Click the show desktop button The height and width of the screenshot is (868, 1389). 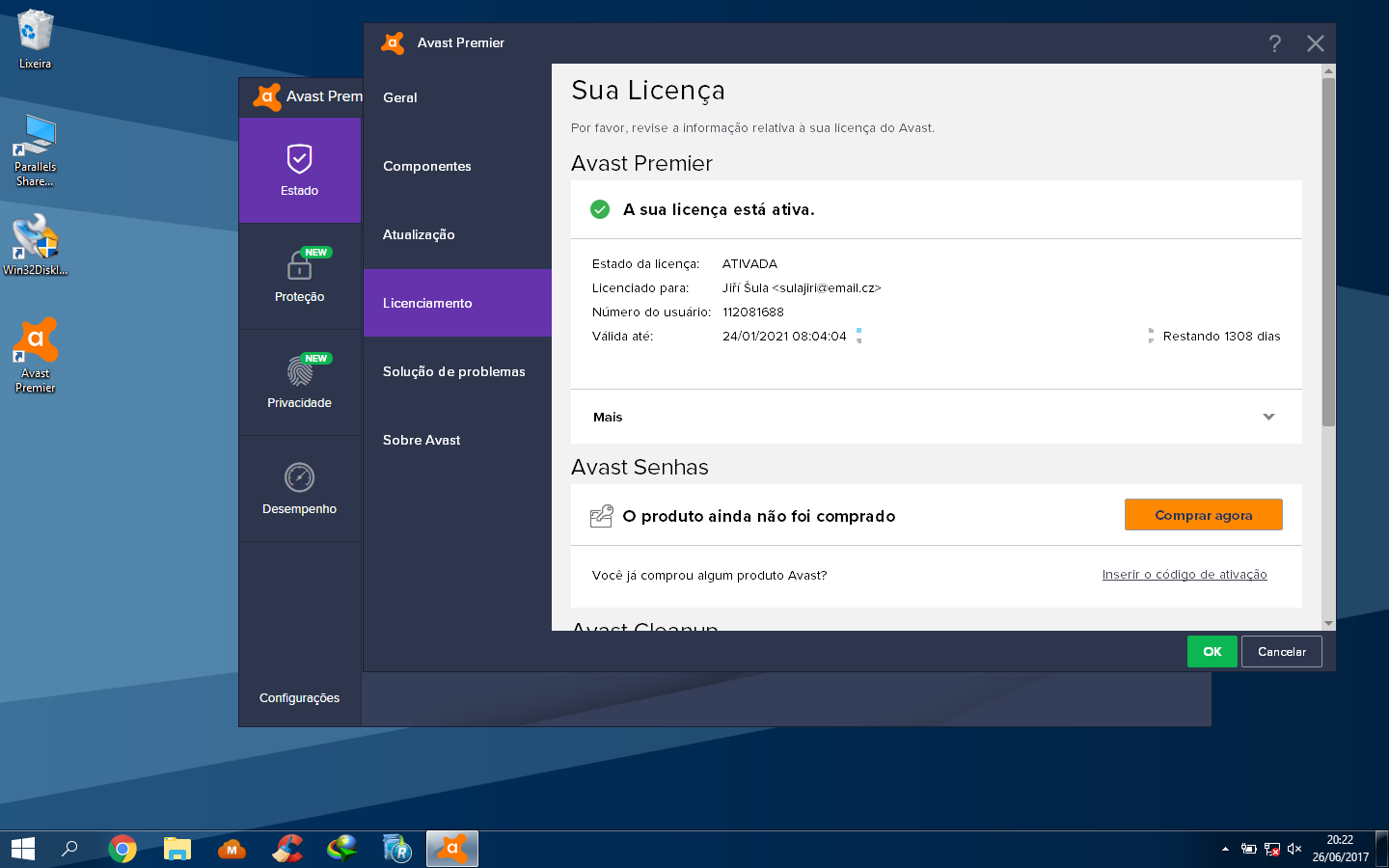coord(1382,849)
